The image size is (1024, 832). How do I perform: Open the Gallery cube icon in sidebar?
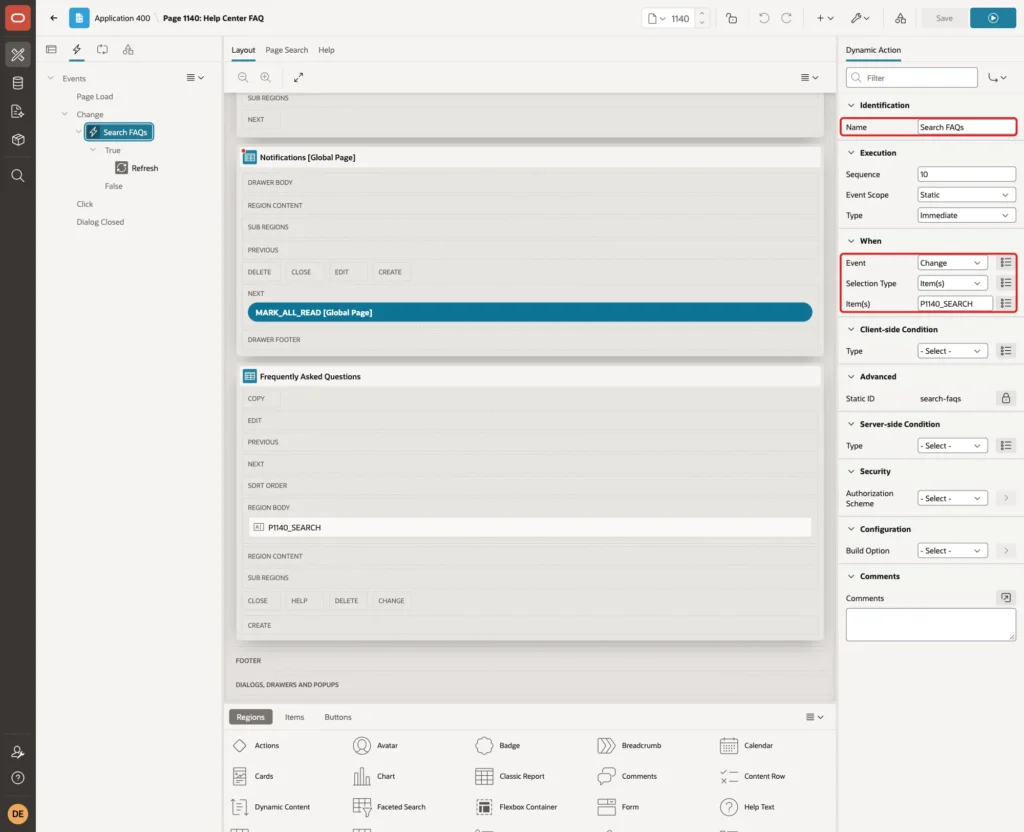(x=18, y=140)
